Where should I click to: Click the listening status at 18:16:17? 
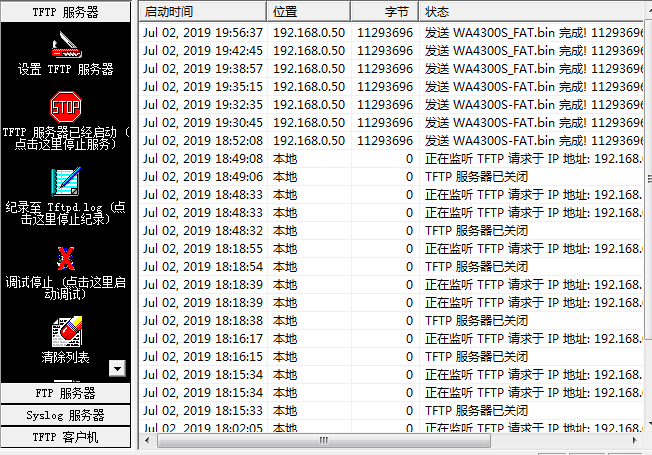[x=534, y=339]
